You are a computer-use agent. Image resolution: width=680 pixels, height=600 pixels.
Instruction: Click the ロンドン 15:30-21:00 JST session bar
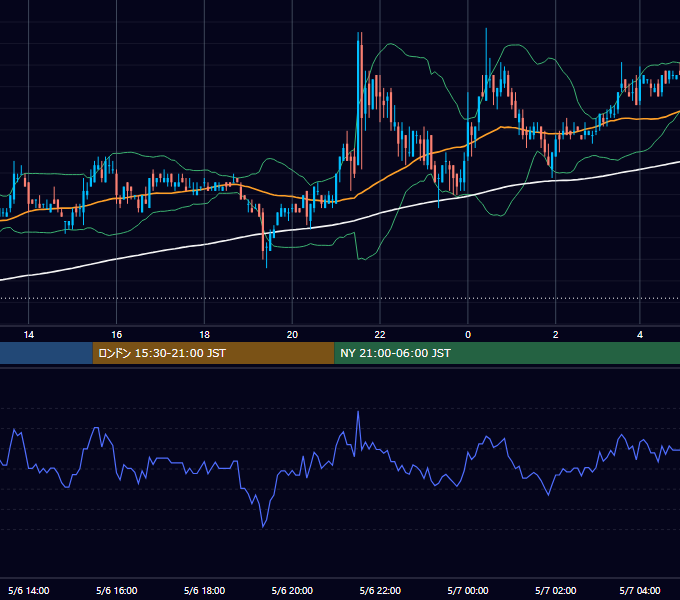tap(213, 353)
